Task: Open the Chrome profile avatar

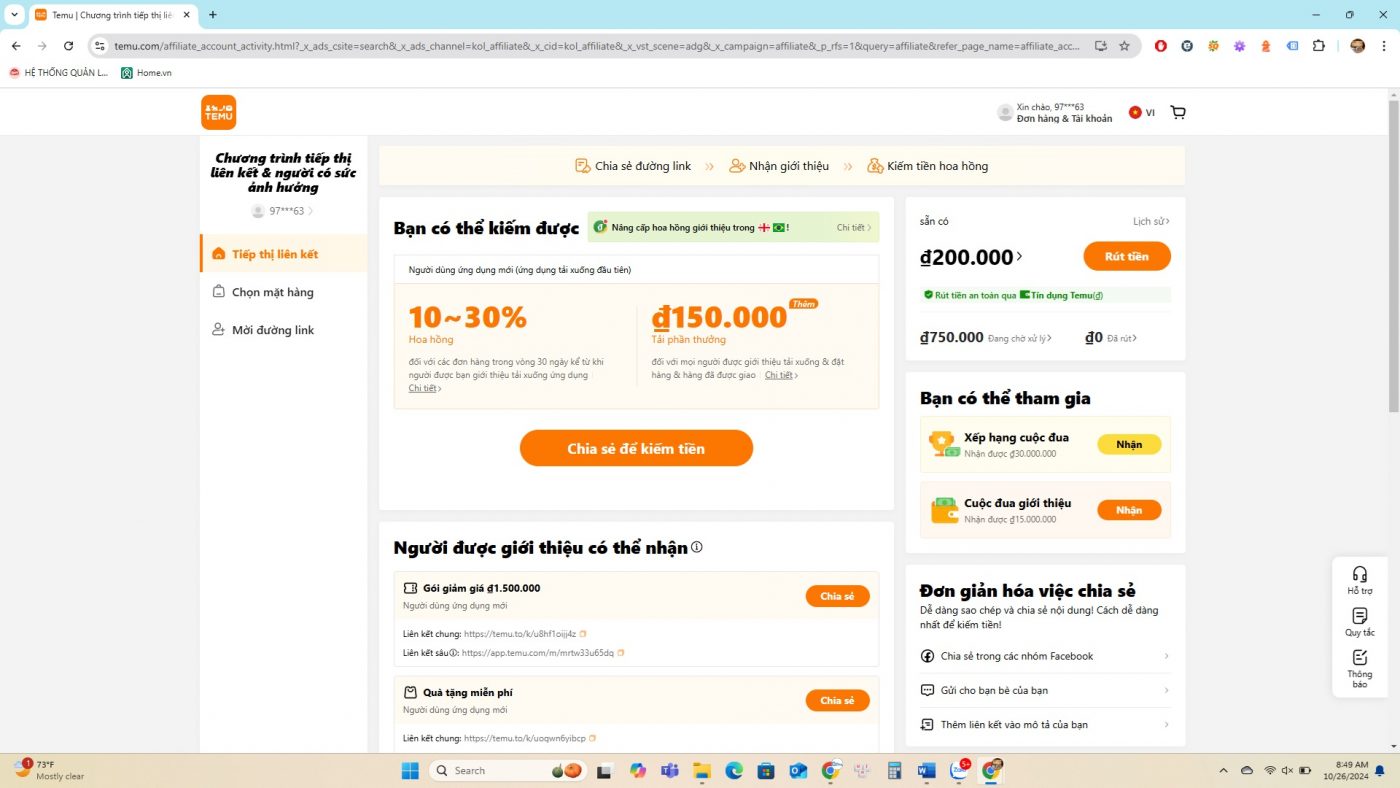Action: coord(1357,46)
